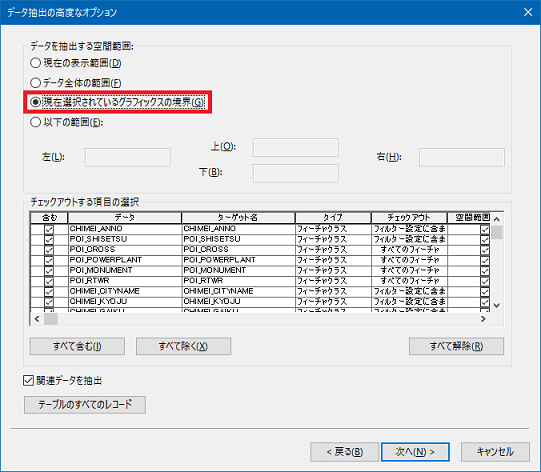Click table horizontal scroll left arrow
Viewport: 541px width, 472px height.
coord(37,319)
